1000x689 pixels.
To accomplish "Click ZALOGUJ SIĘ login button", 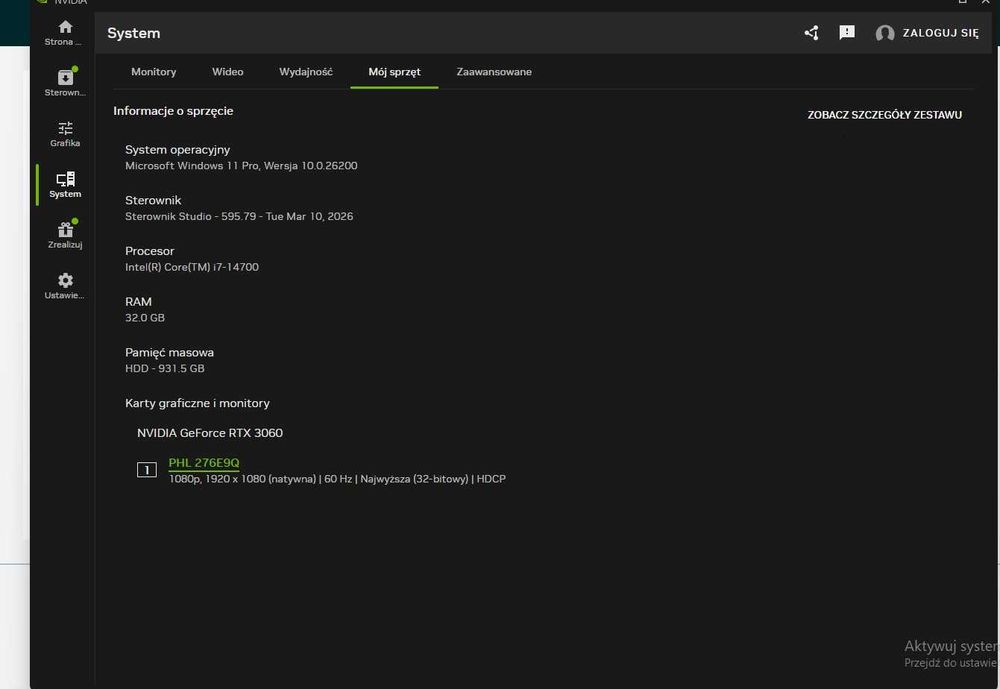I will coord(940,33).
